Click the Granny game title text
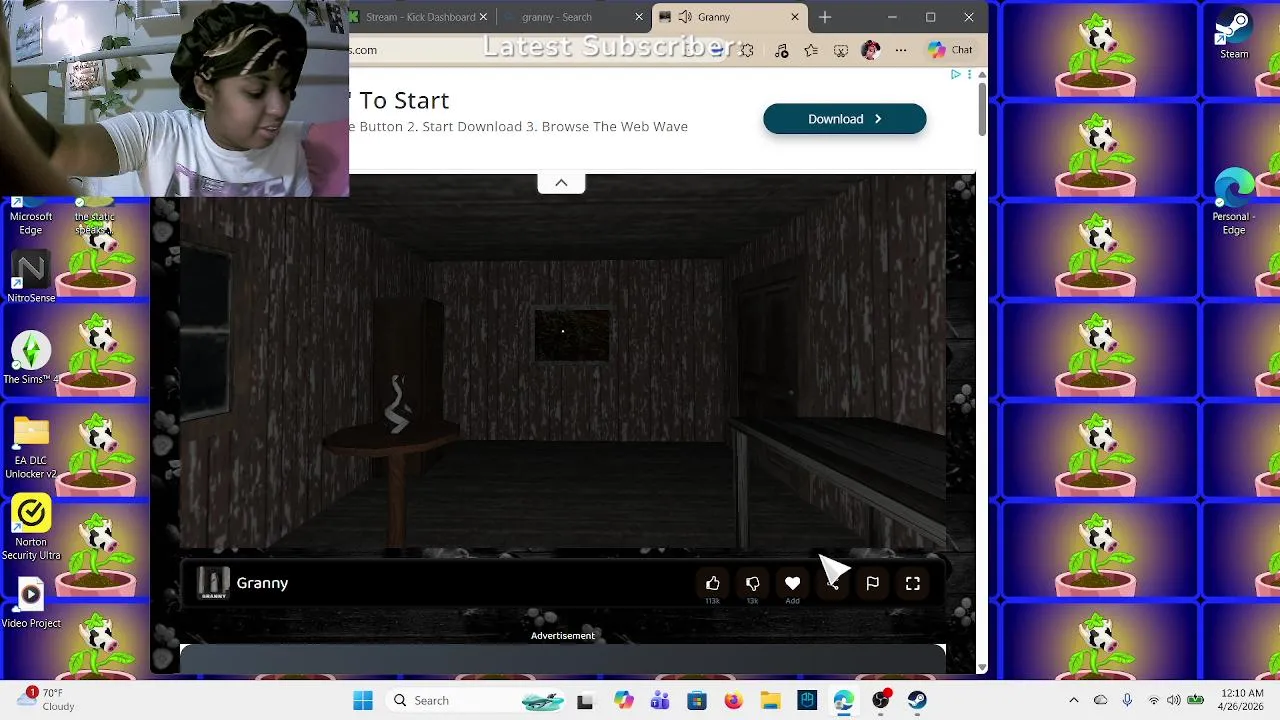1280x720 pixels. 262,583
